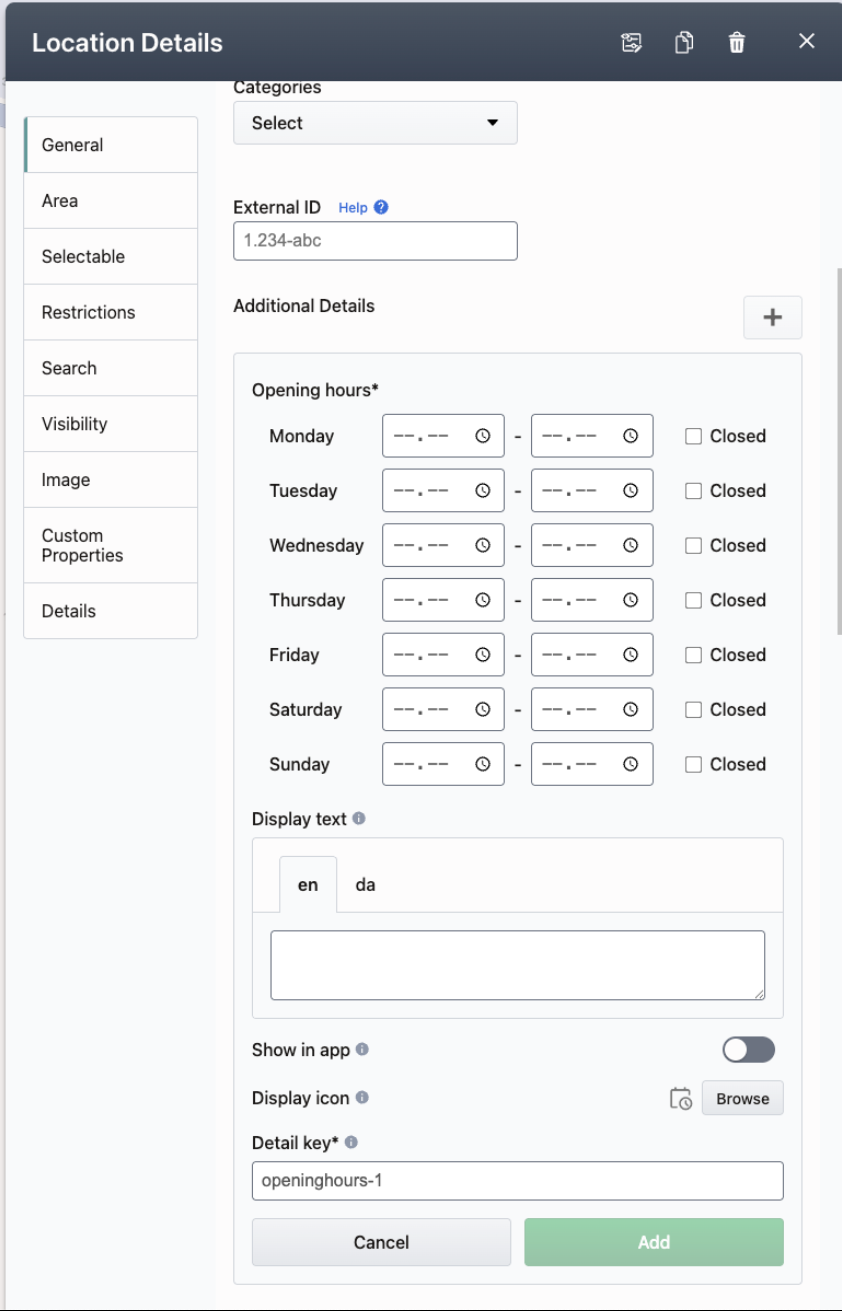The height and width of the screenshot is (1311, 842).
Task: Select the da language tab
Action: (x=365, y=885)
